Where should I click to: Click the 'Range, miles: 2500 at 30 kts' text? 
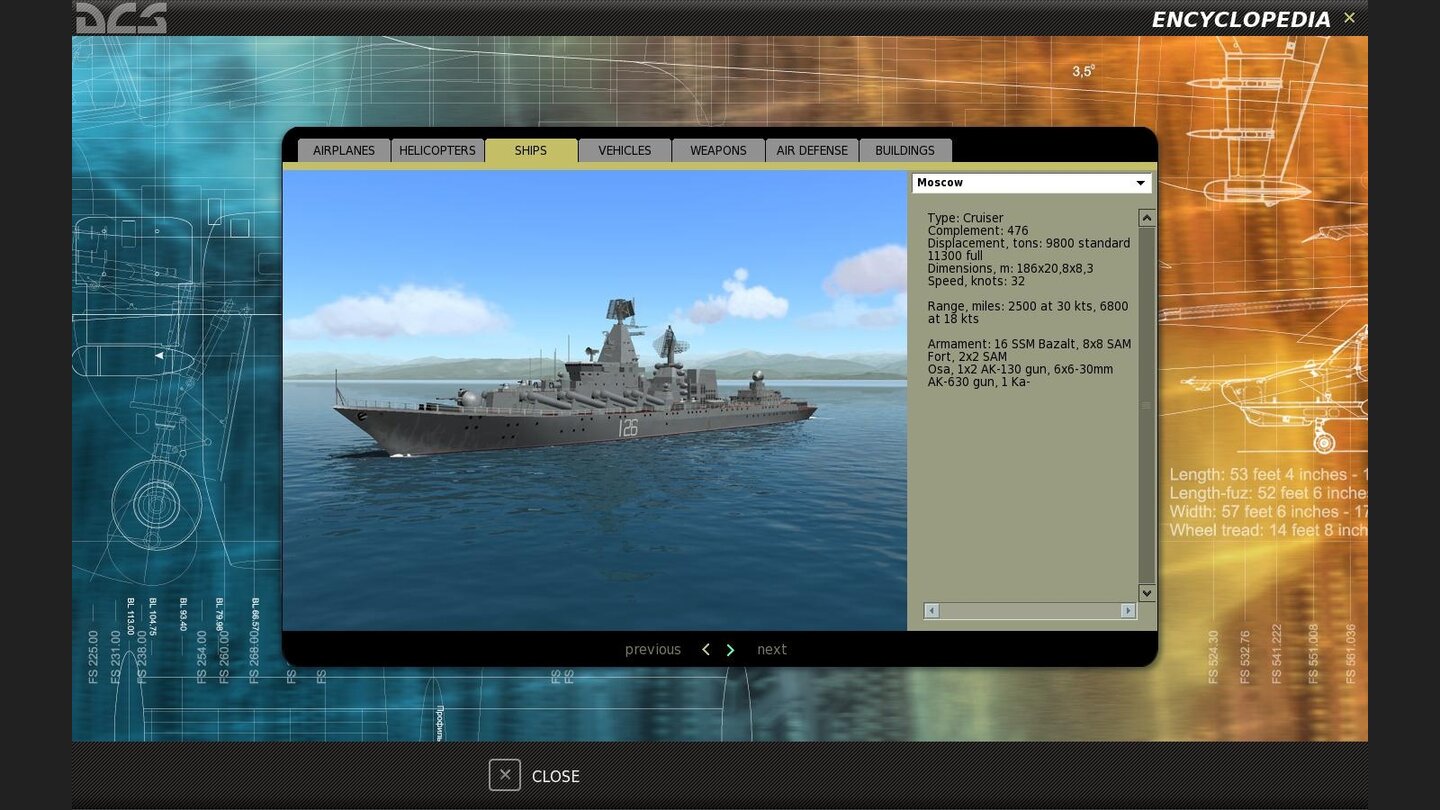(x=1007, y=306)
